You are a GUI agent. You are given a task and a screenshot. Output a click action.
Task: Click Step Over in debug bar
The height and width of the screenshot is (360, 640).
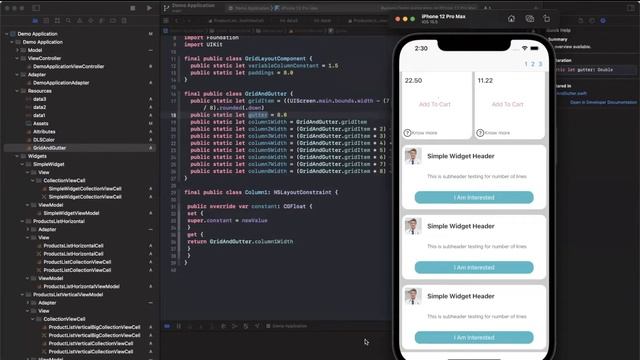(190, 326)
